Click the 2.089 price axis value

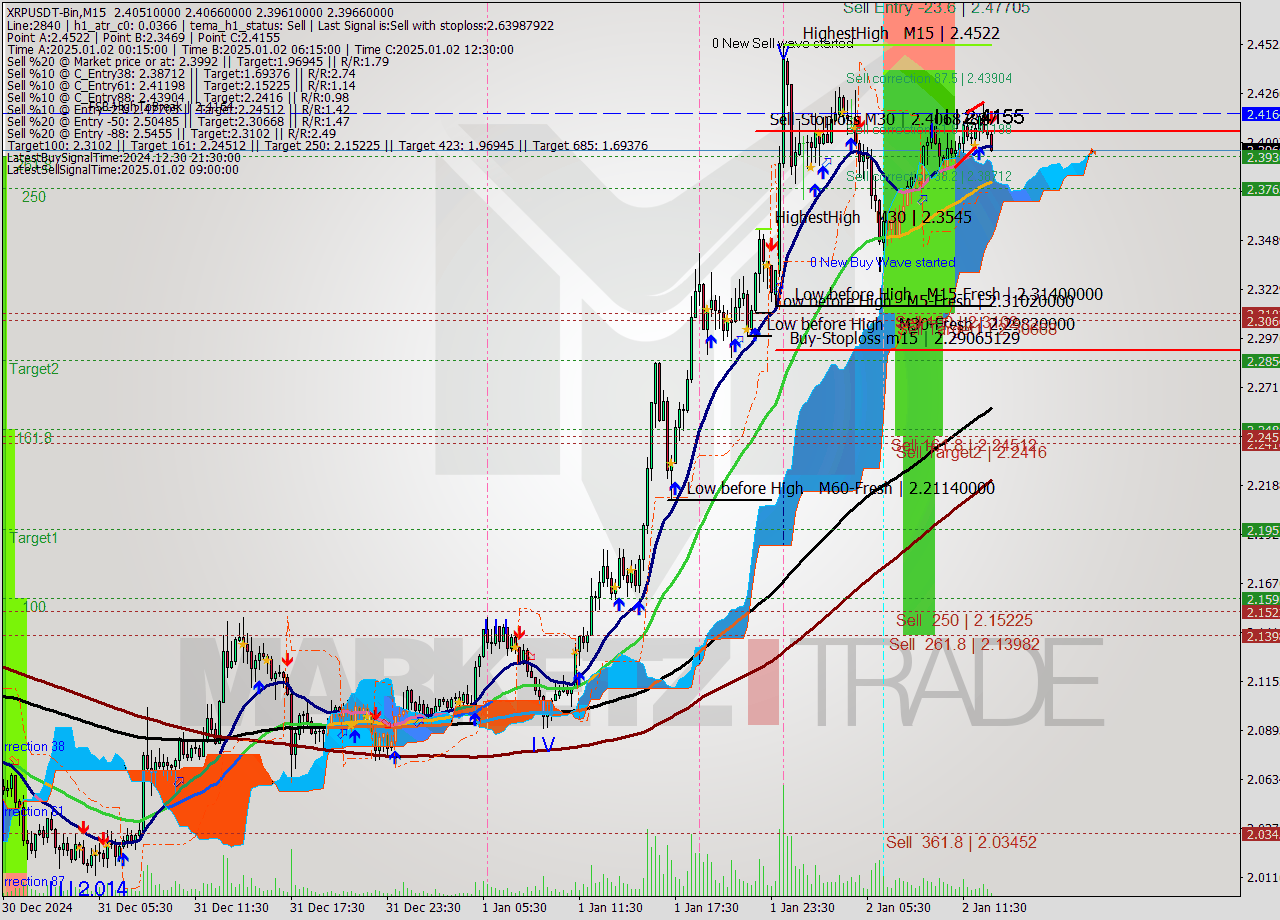click(1262, 730)
